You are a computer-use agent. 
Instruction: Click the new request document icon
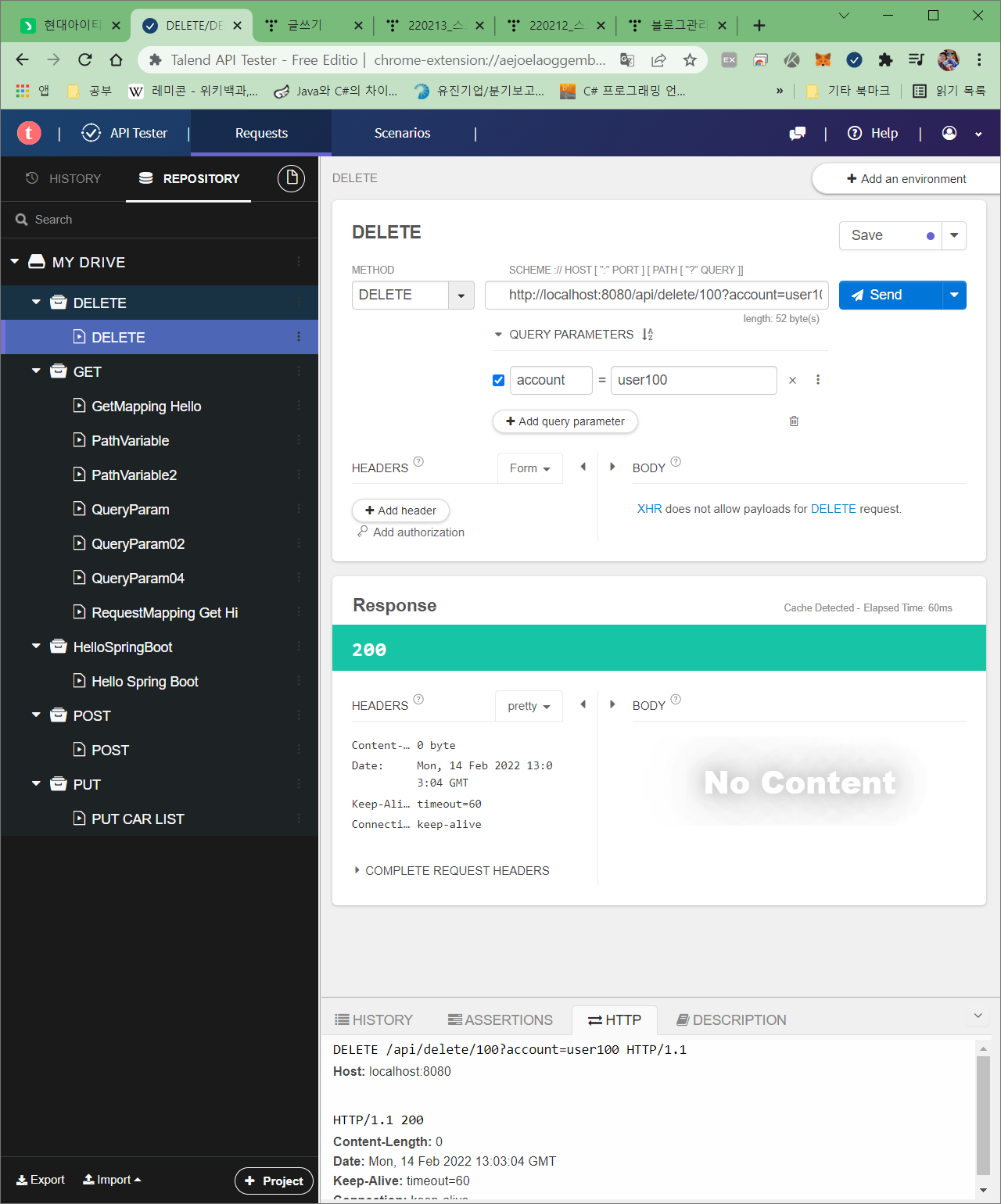pos(291,178)
